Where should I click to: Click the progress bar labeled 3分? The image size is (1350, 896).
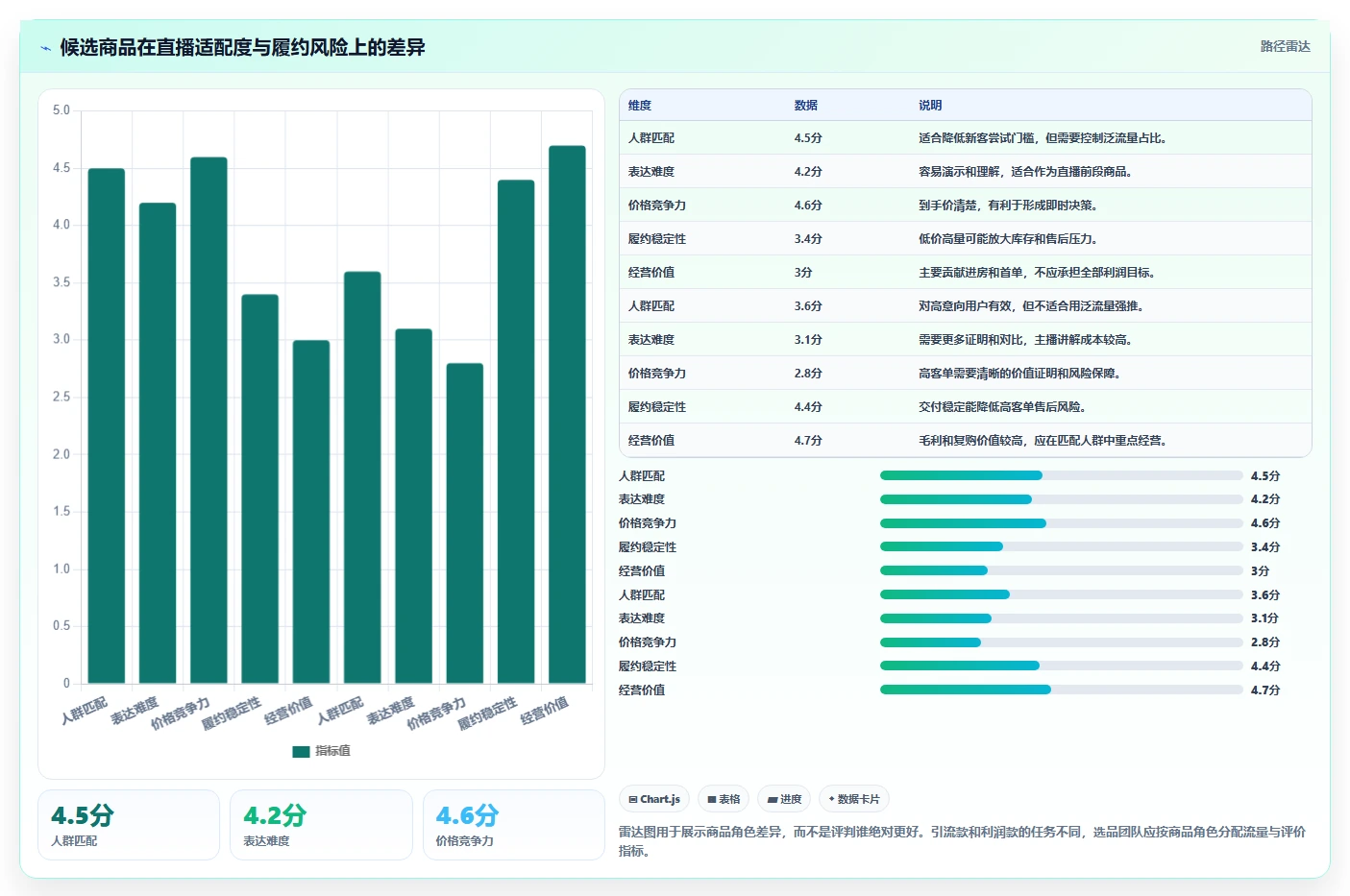tap(1062, 570)
